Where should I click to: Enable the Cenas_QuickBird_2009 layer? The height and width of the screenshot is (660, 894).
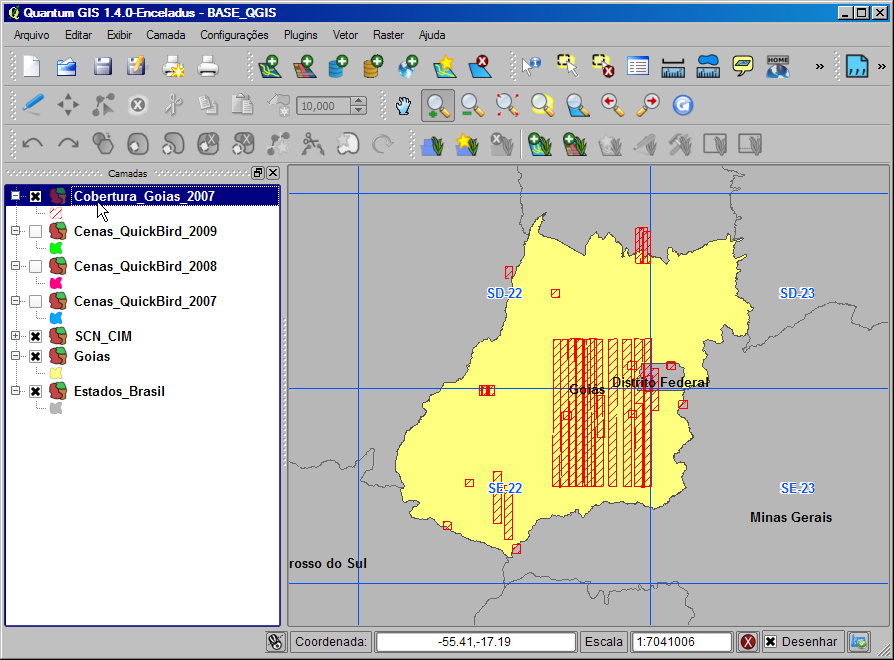(x=35, y=231)
